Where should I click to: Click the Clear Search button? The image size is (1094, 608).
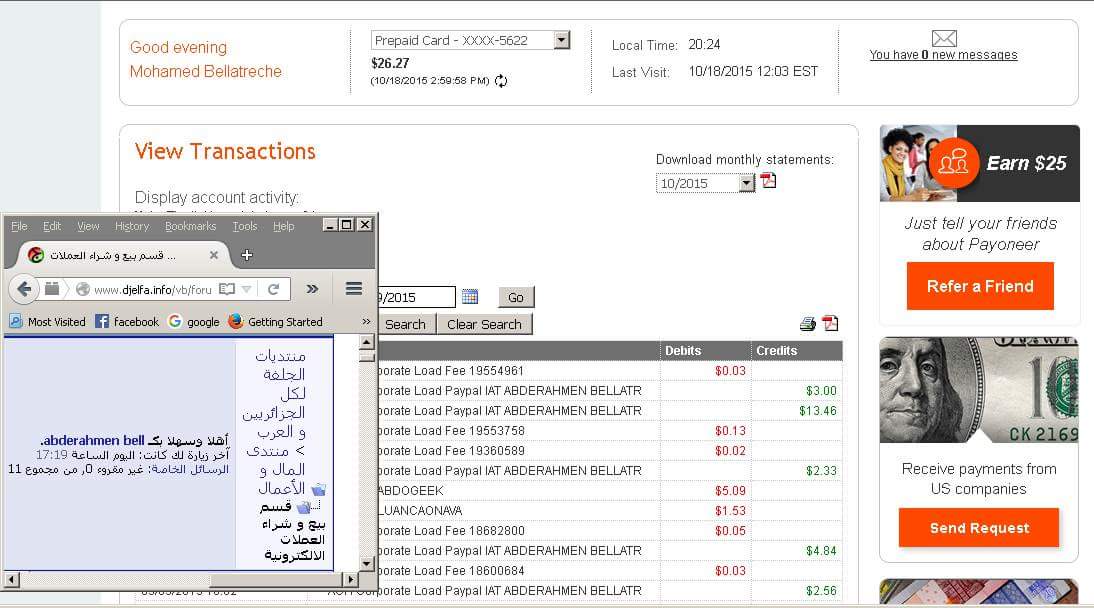tap(484, 325)
